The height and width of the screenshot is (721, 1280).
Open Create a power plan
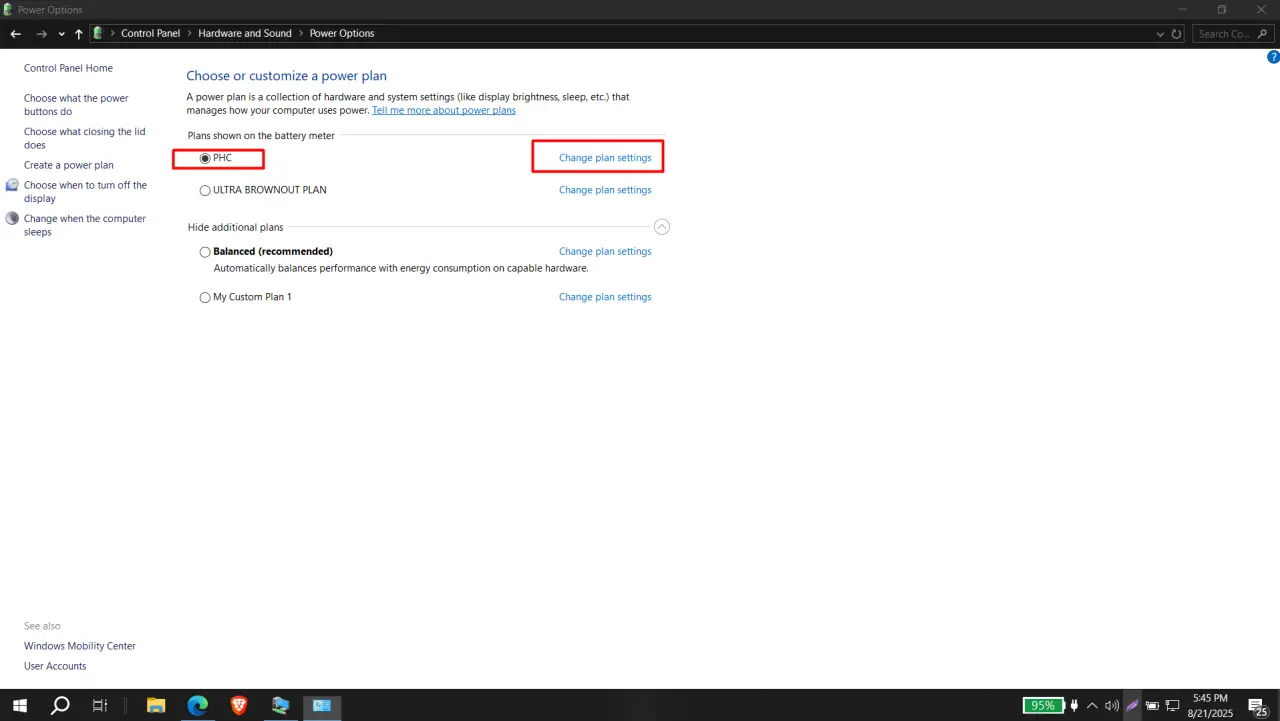pyautogui.click(x=69, y=165)
